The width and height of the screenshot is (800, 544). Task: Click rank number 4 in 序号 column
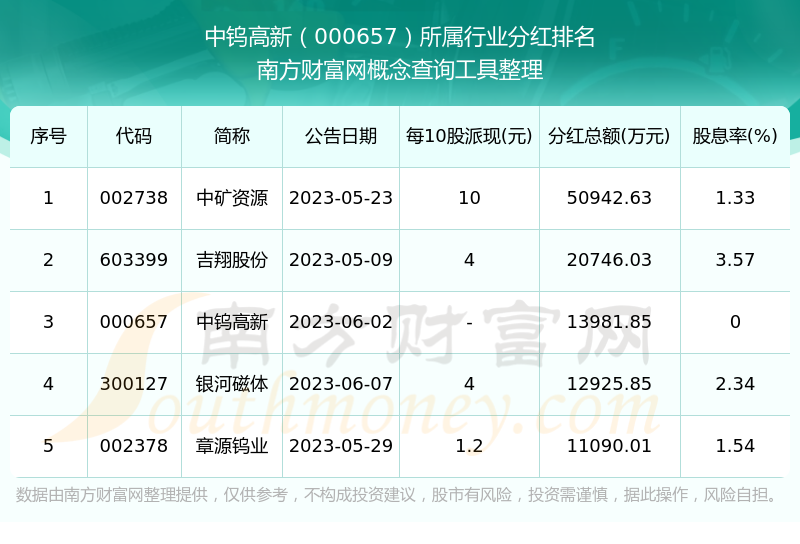(48, 384)
